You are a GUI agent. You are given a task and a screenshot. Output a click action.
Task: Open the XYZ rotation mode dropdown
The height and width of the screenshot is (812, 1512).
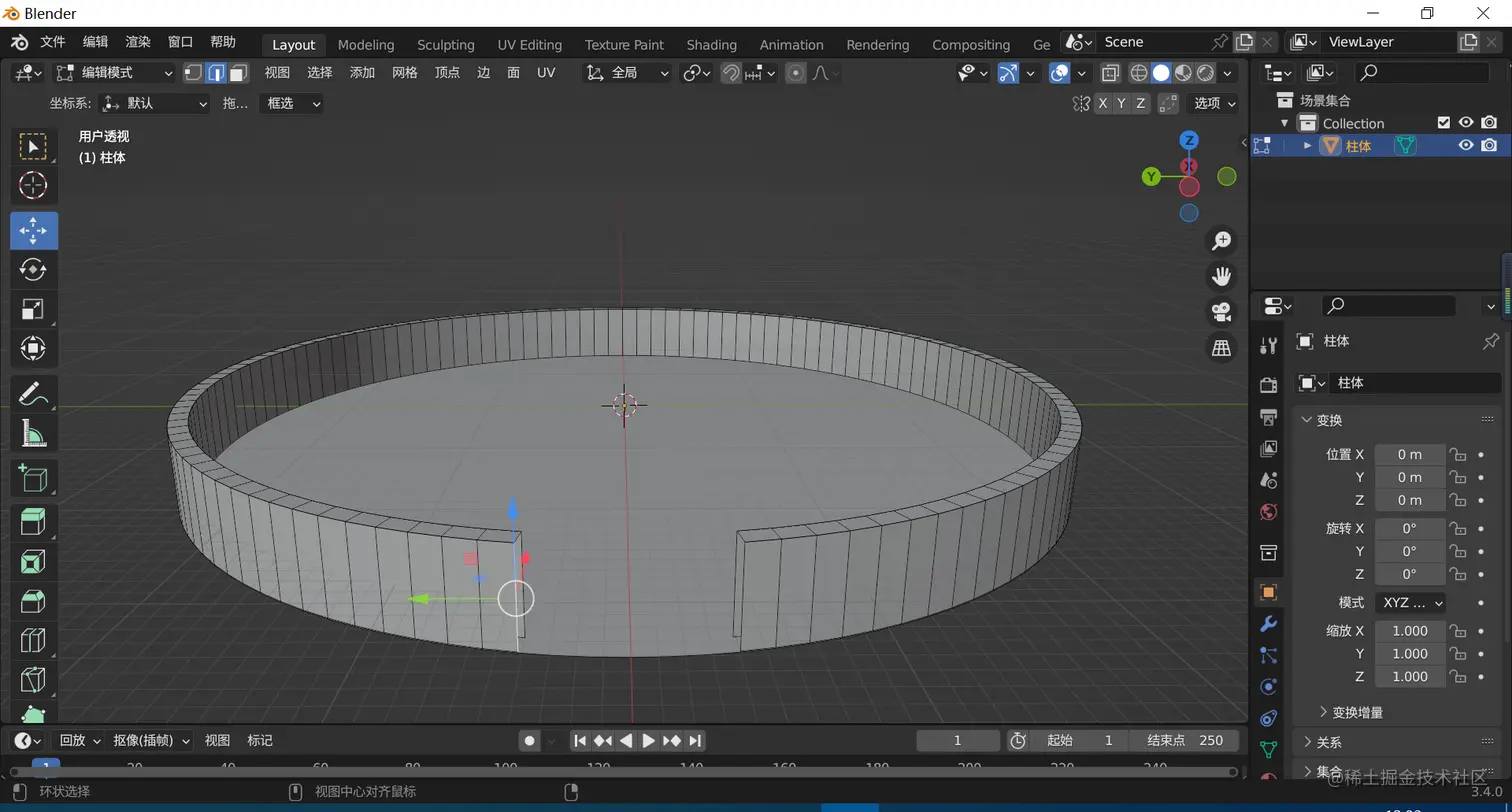click(x=1410, y=603)
